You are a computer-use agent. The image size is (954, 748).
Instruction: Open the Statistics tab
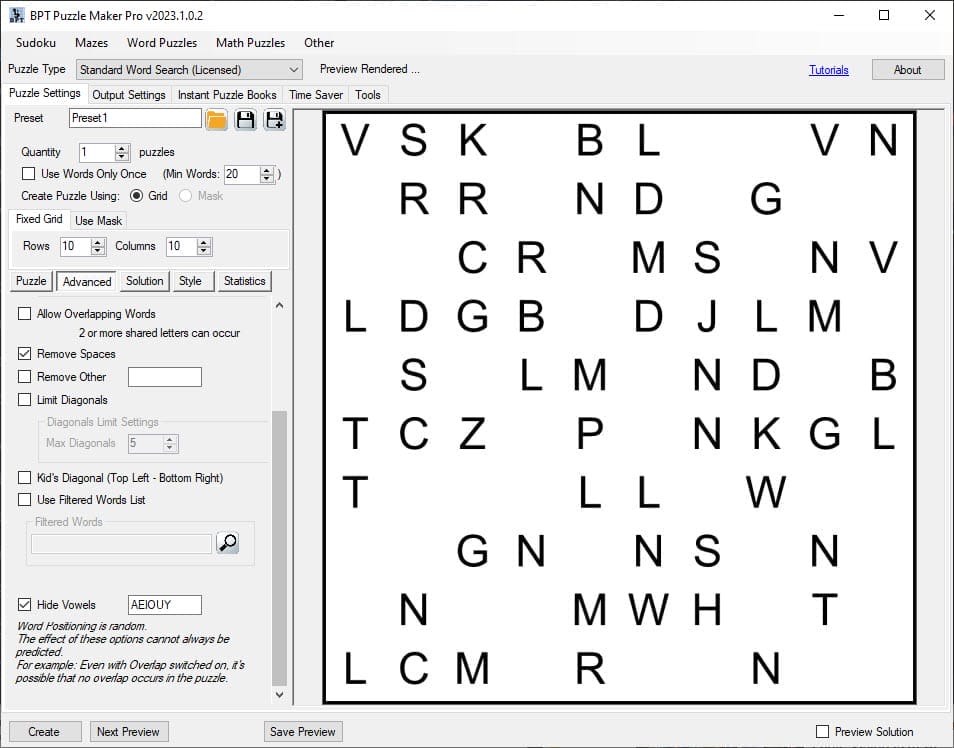click(x=244, y=281)
